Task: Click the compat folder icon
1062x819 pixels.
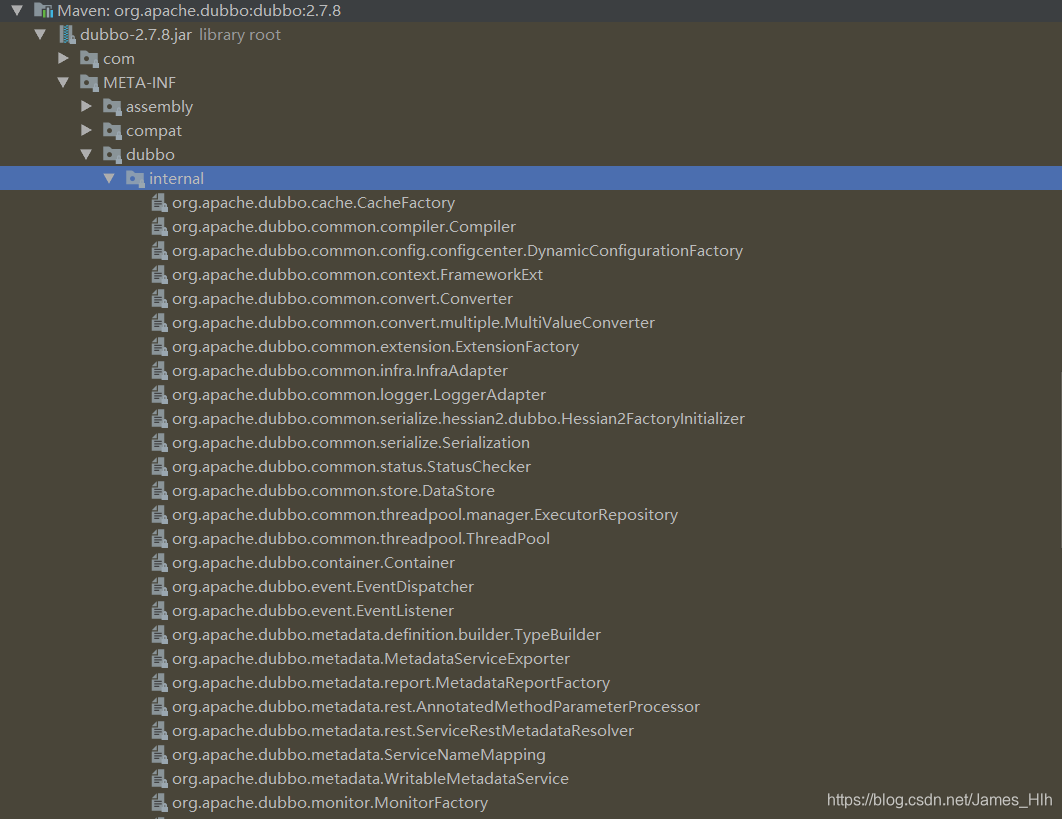Action: click(112, 130)
